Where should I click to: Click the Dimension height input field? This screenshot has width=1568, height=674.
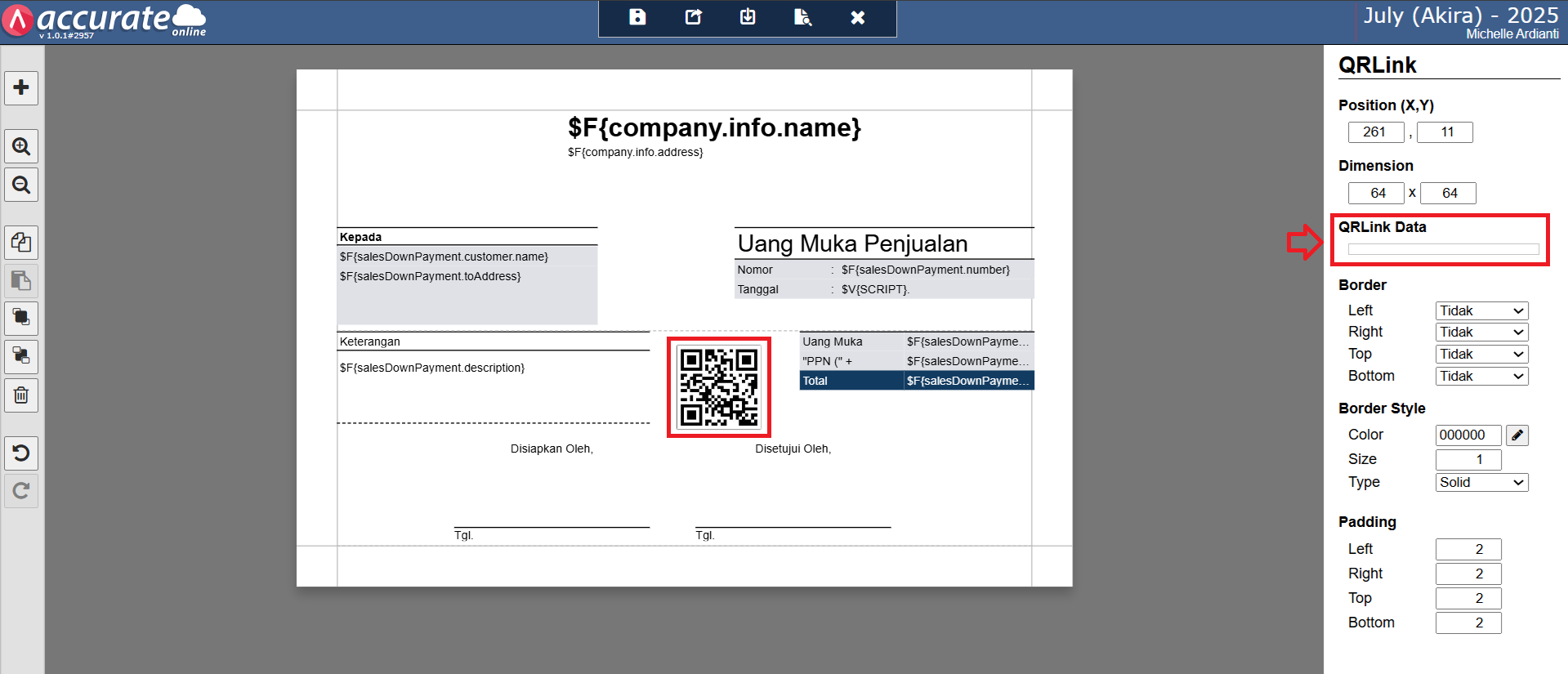1448,193
